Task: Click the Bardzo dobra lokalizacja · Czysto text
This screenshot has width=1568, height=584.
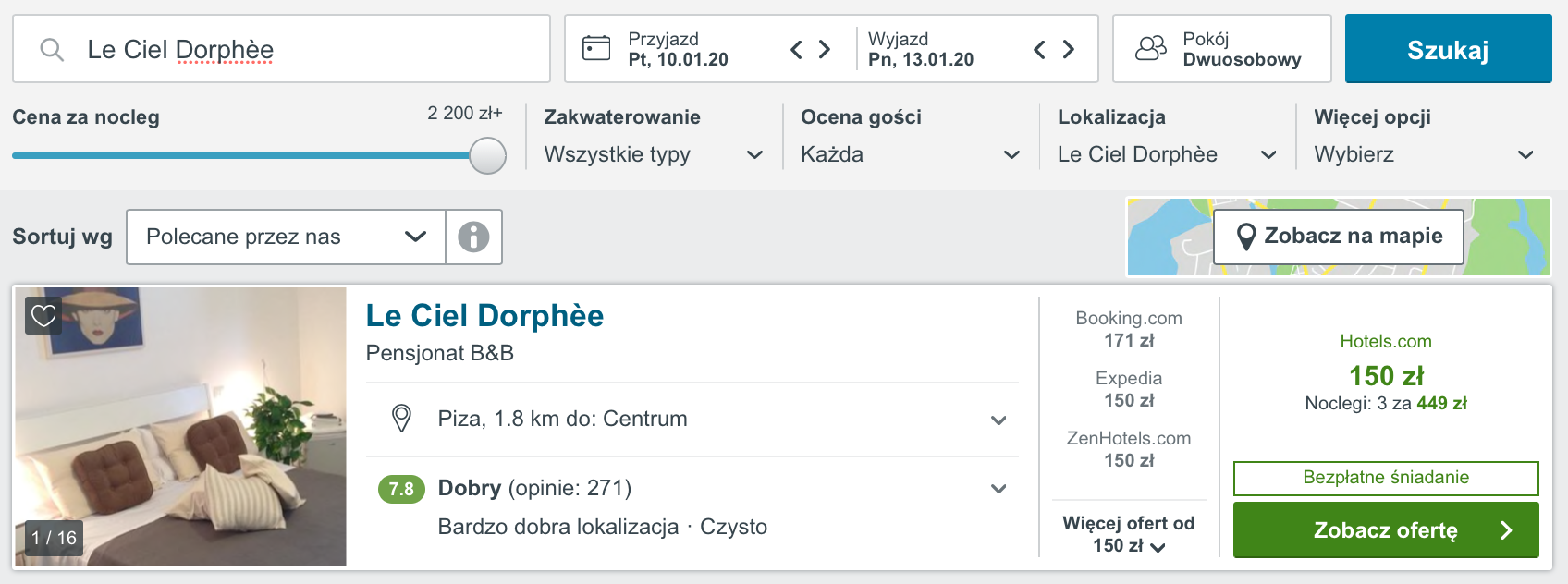Action: coord(603,527)
